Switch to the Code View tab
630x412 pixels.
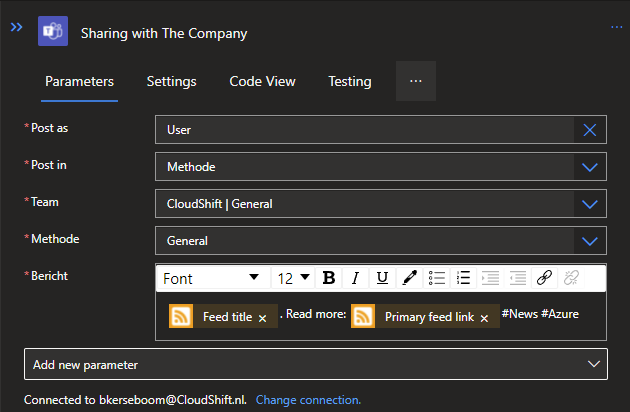(x=262, y=81)
